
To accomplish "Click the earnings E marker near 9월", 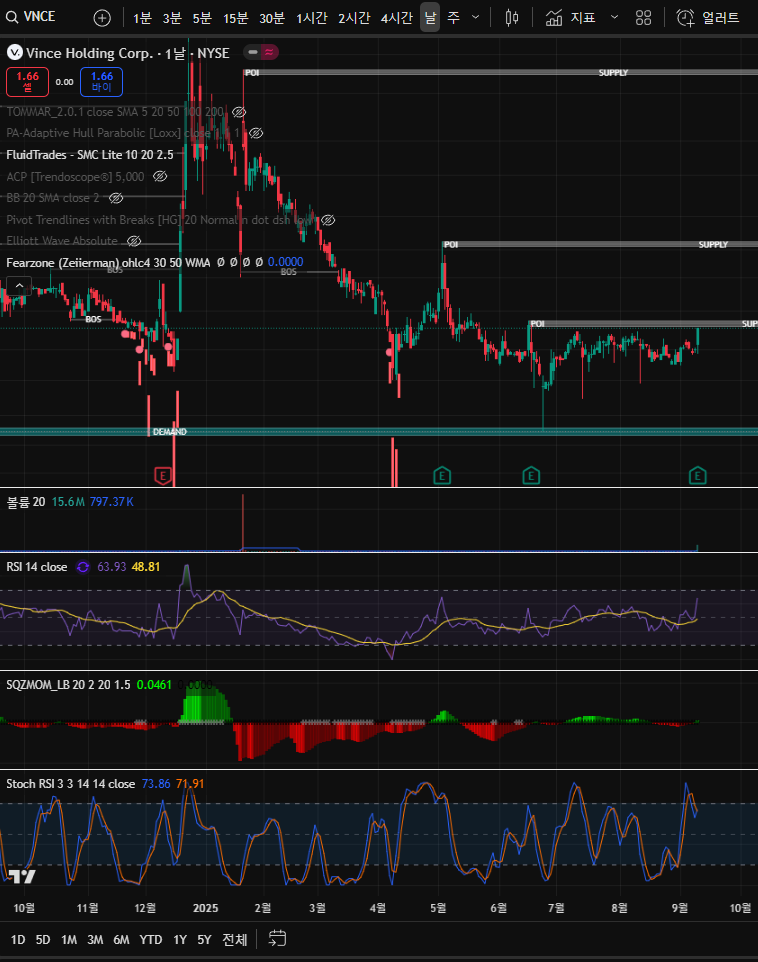I will click(697, 475).
